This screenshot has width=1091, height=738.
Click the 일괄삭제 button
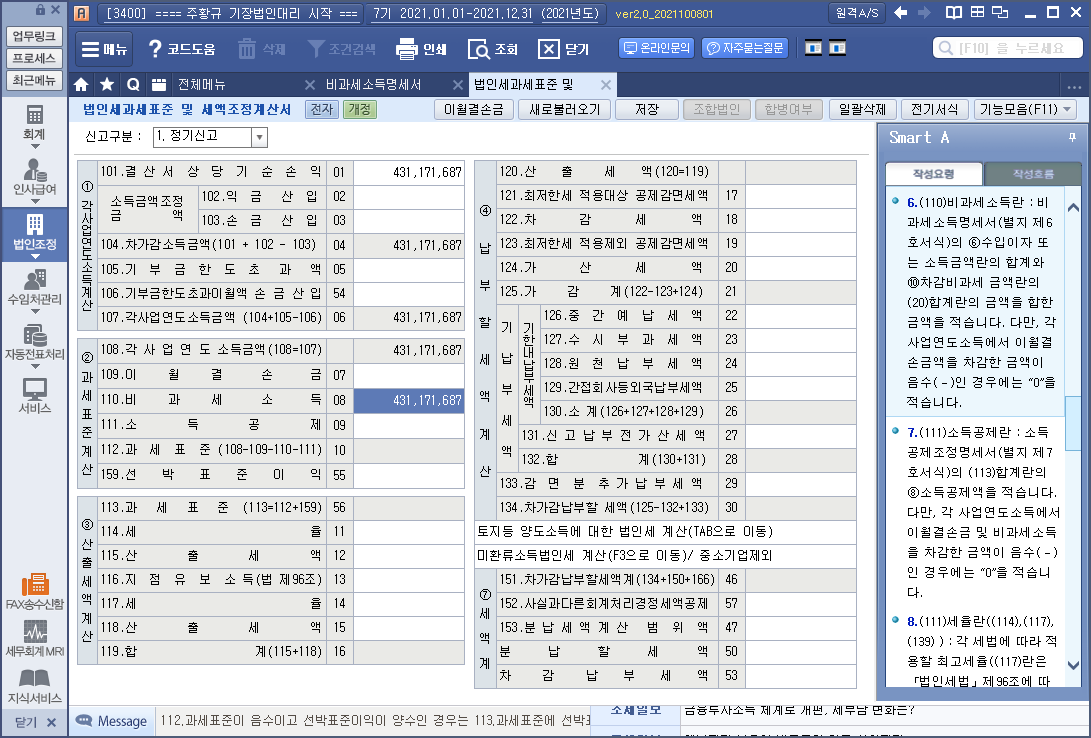tap(862, 109)
